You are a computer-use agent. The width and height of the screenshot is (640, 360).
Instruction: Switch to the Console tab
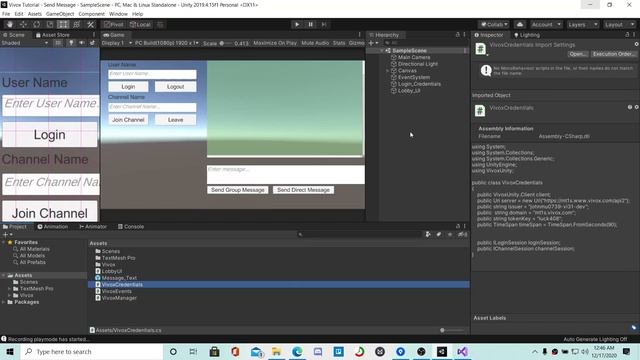[131, 227]
